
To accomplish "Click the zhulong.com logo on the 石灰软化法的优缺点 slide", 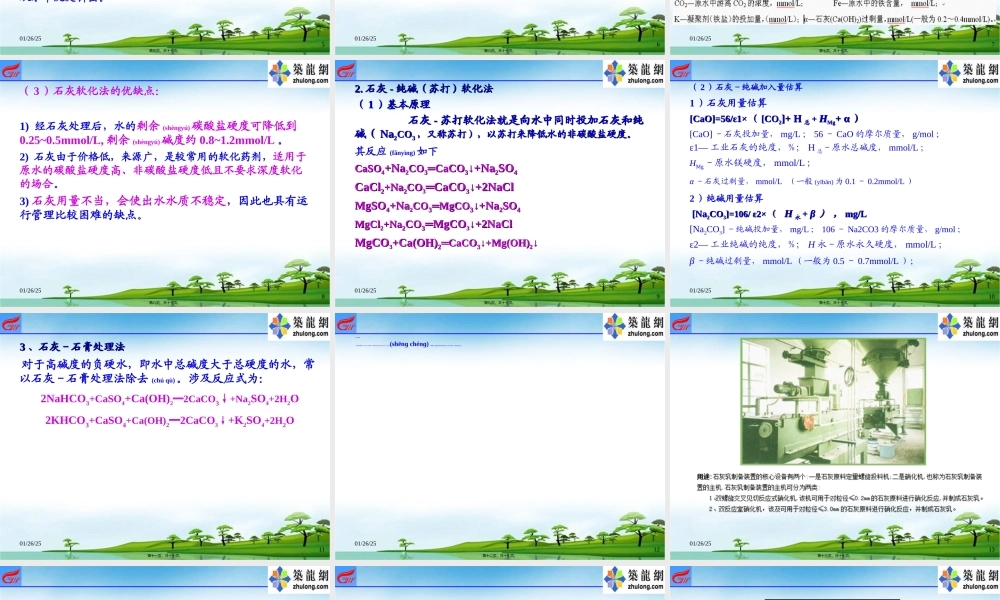I will [299, 73].
